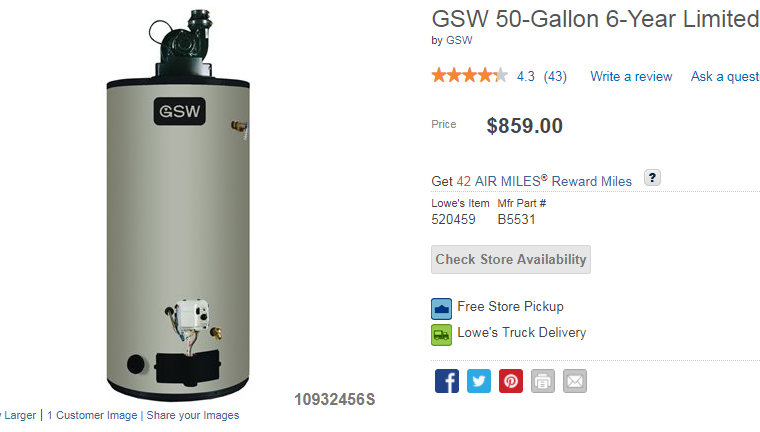Click the star rating graphic
This screenshot has width=760, height=432.
pyautogui.click(x=470, y=76)
